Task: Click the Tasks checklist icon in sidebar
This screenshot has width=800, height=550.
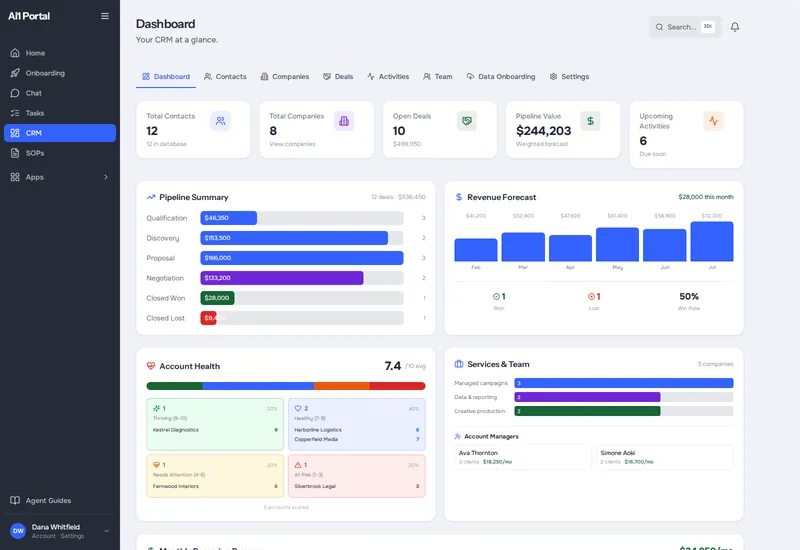Action: [15, 113]
